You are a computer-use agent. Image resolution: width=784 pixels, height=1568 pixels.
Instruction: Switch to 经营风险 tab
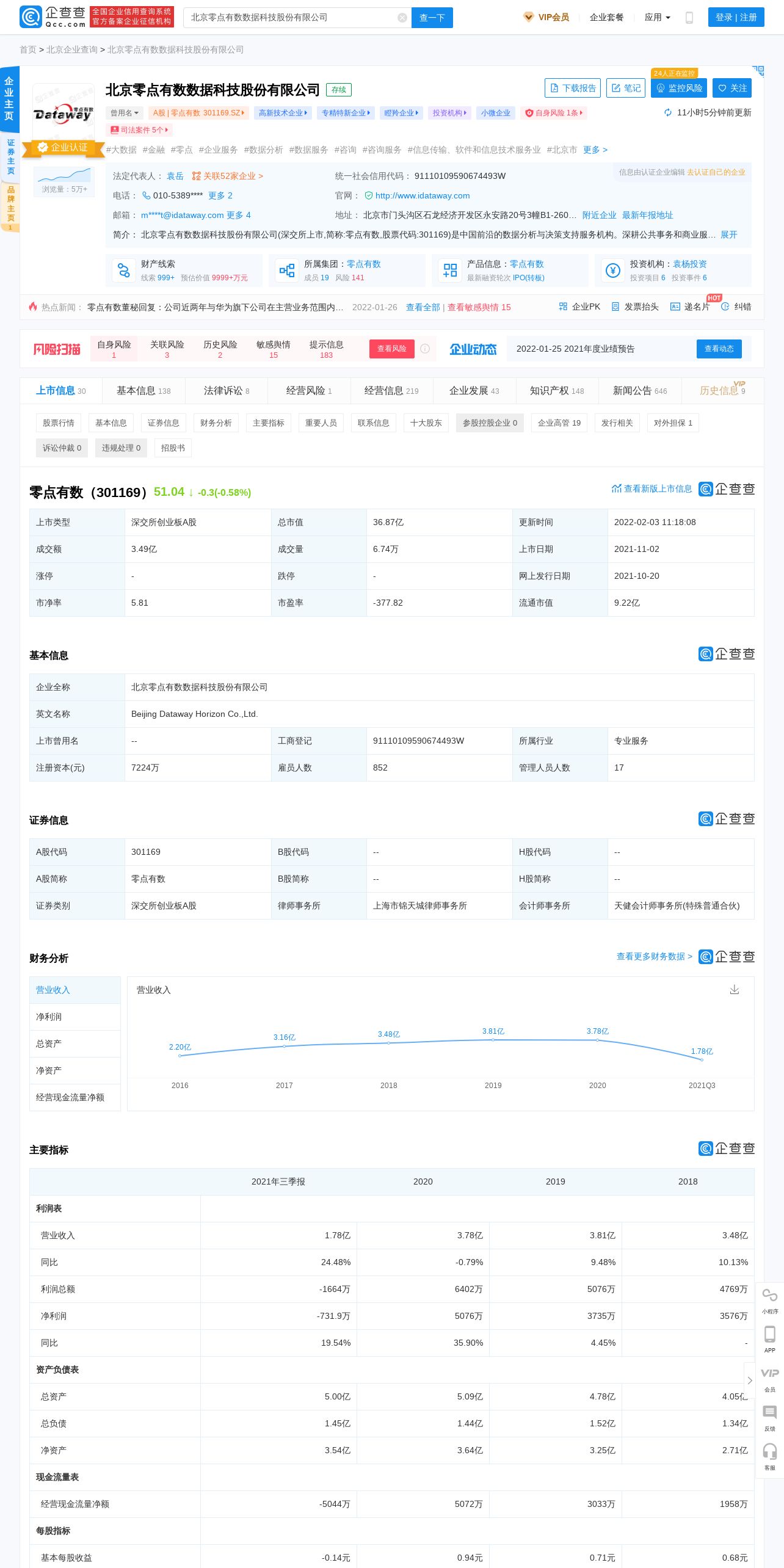pyautogui.click(x=309, y=391)
